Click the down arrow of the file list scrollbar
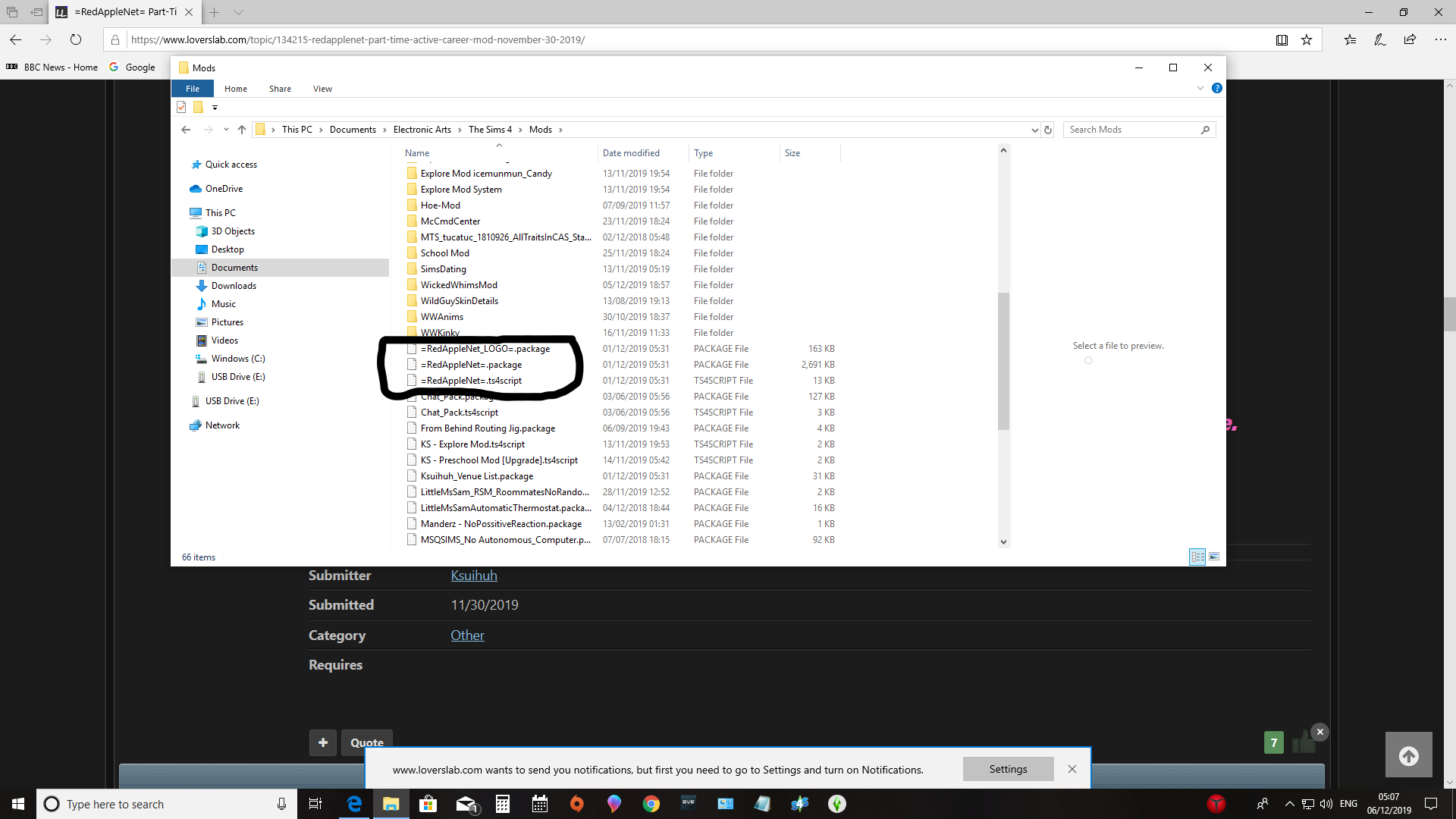This screenshot has height=819, width=1456. pyautogui.click(x=1003, y=541)
